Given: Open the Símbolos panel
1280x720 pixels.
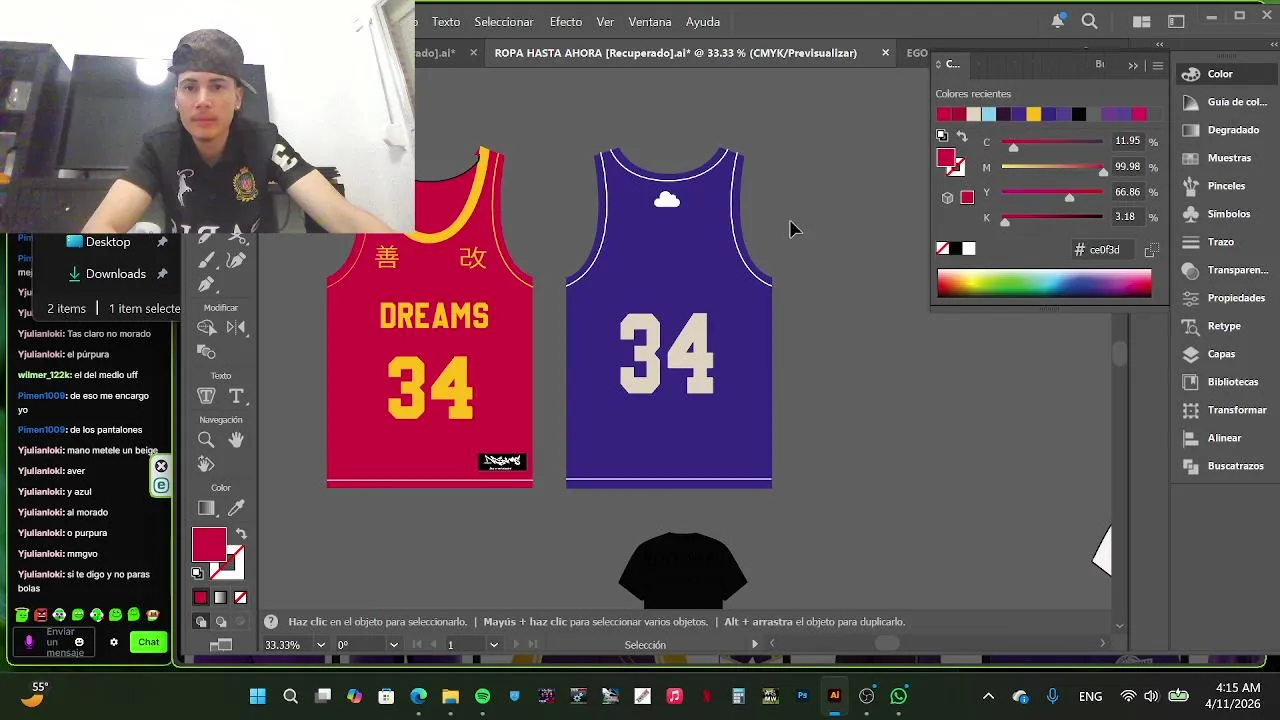Looking at the screenshot, I should (x=1224, y=214).
